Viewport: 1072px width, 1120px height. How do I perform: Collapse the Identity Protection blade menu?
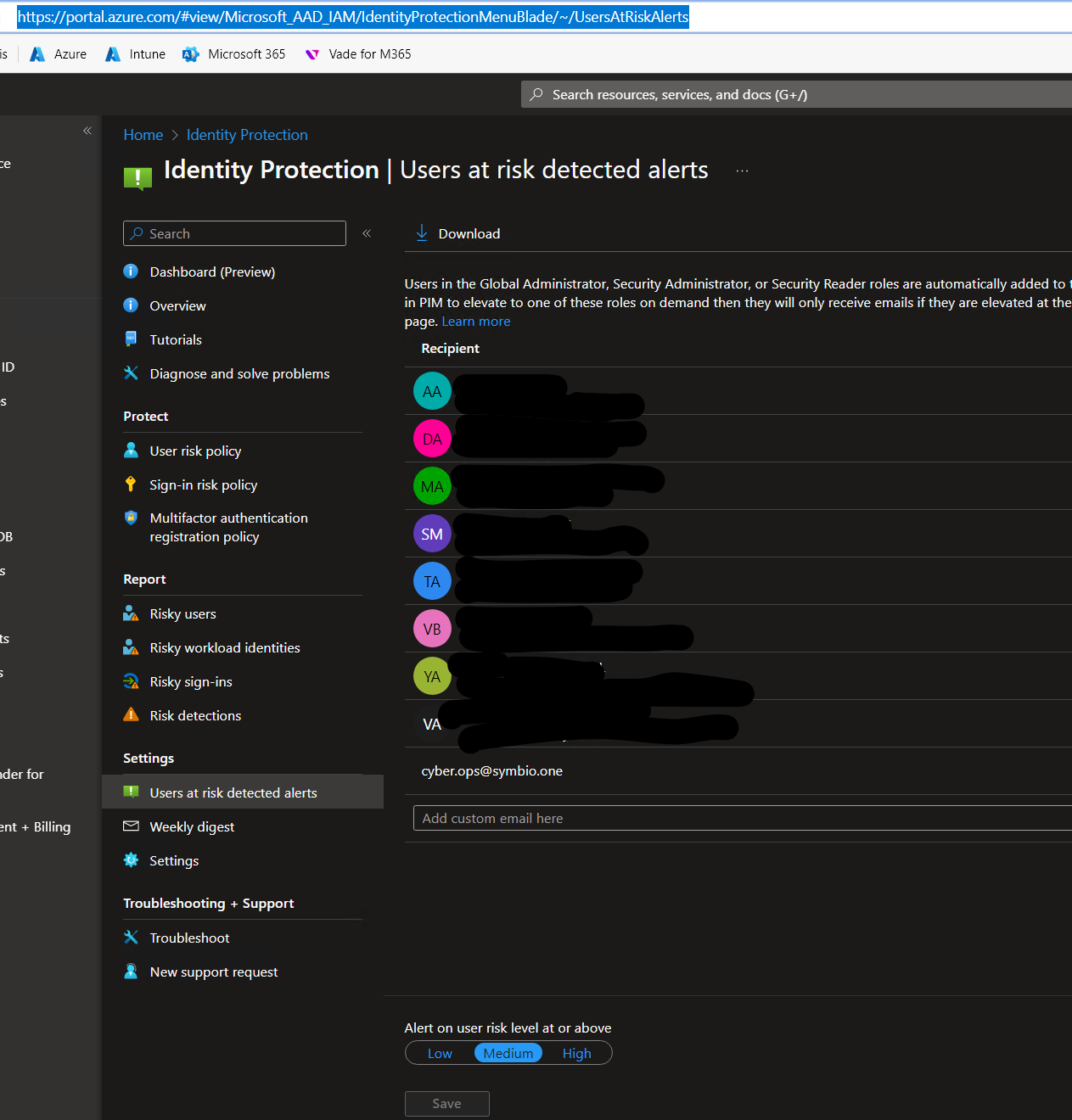click(x=367, y=233)
